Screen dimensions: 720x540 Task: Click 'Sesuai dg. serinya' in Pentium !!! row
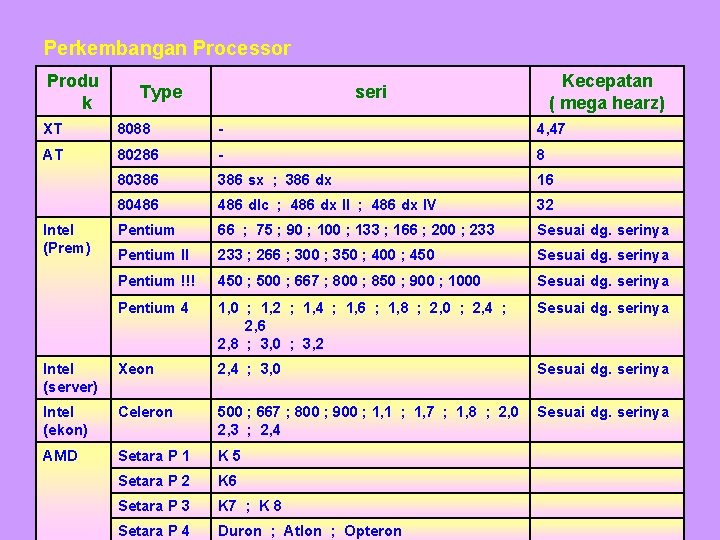click(603, 281)
